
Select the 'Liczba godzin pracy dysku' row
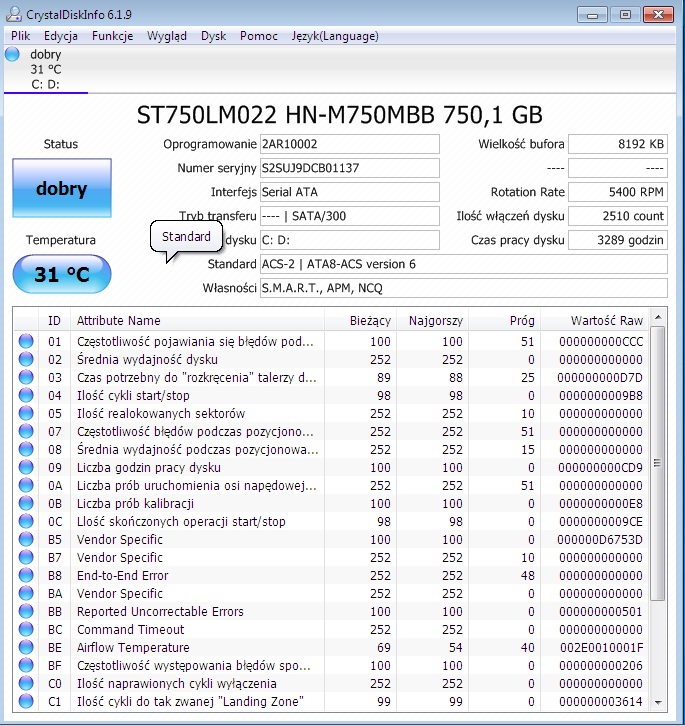pyautogui.click(x=331, y=467)
